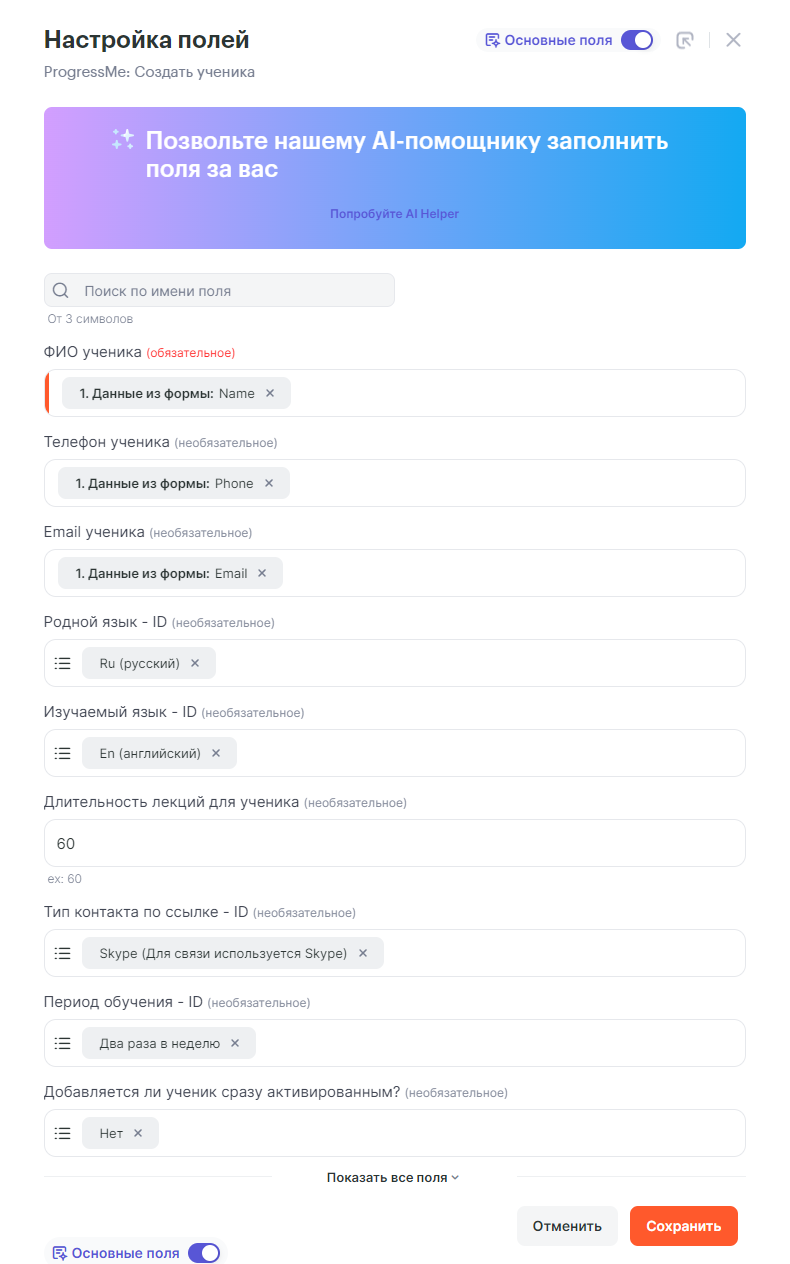Remove the Два раза в неделю tag
The image size is (790, 1264).
(x=235, y=1044)
